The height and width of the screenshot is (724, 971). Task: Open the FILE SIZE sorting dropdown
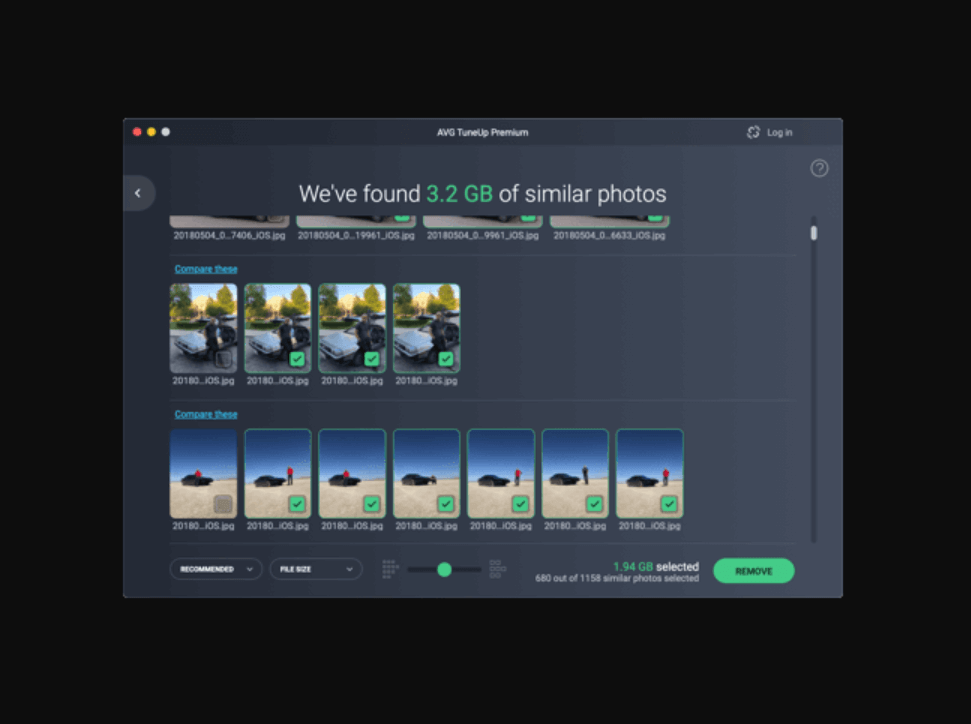(315, 568)
